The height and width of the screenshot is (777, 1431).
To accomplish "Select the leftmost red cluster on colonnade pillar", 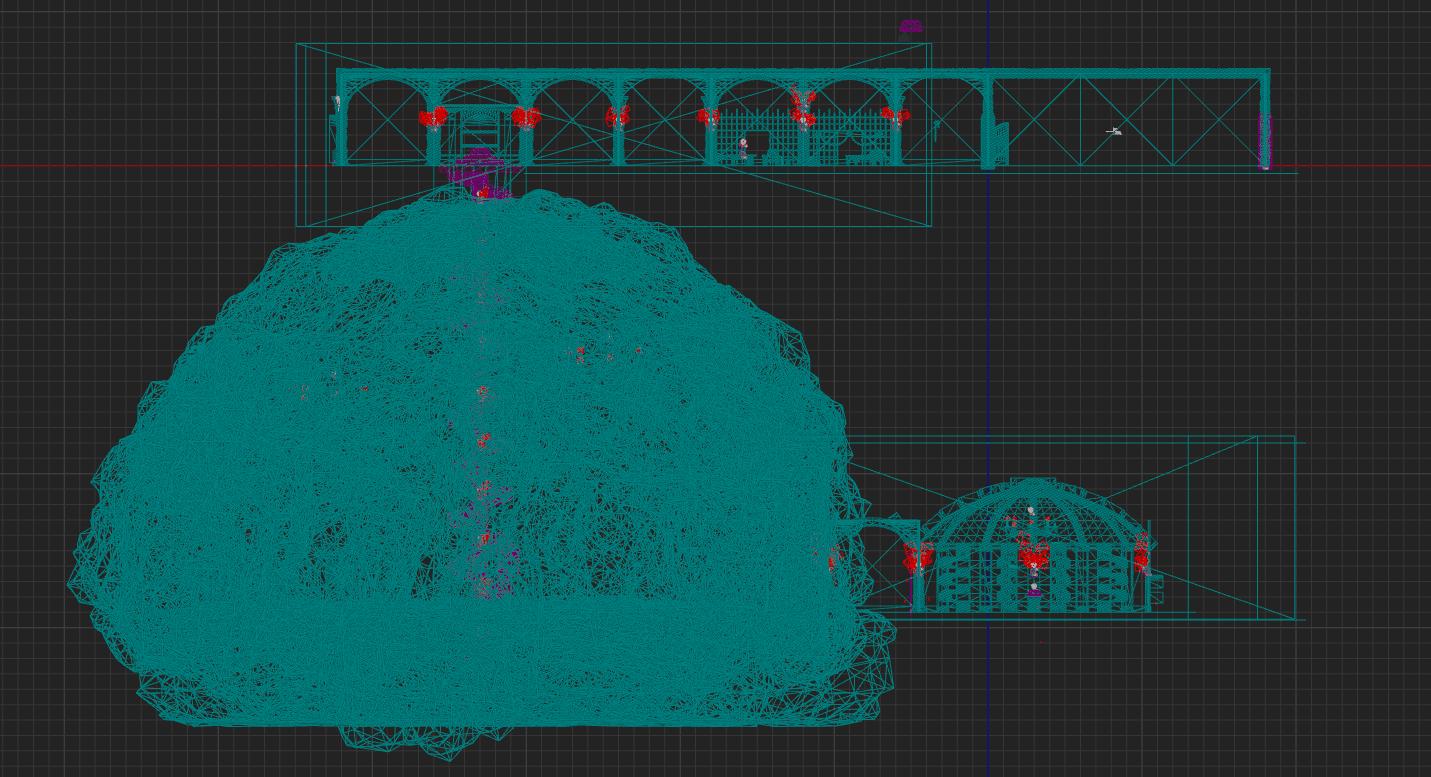I will (433, 118).
